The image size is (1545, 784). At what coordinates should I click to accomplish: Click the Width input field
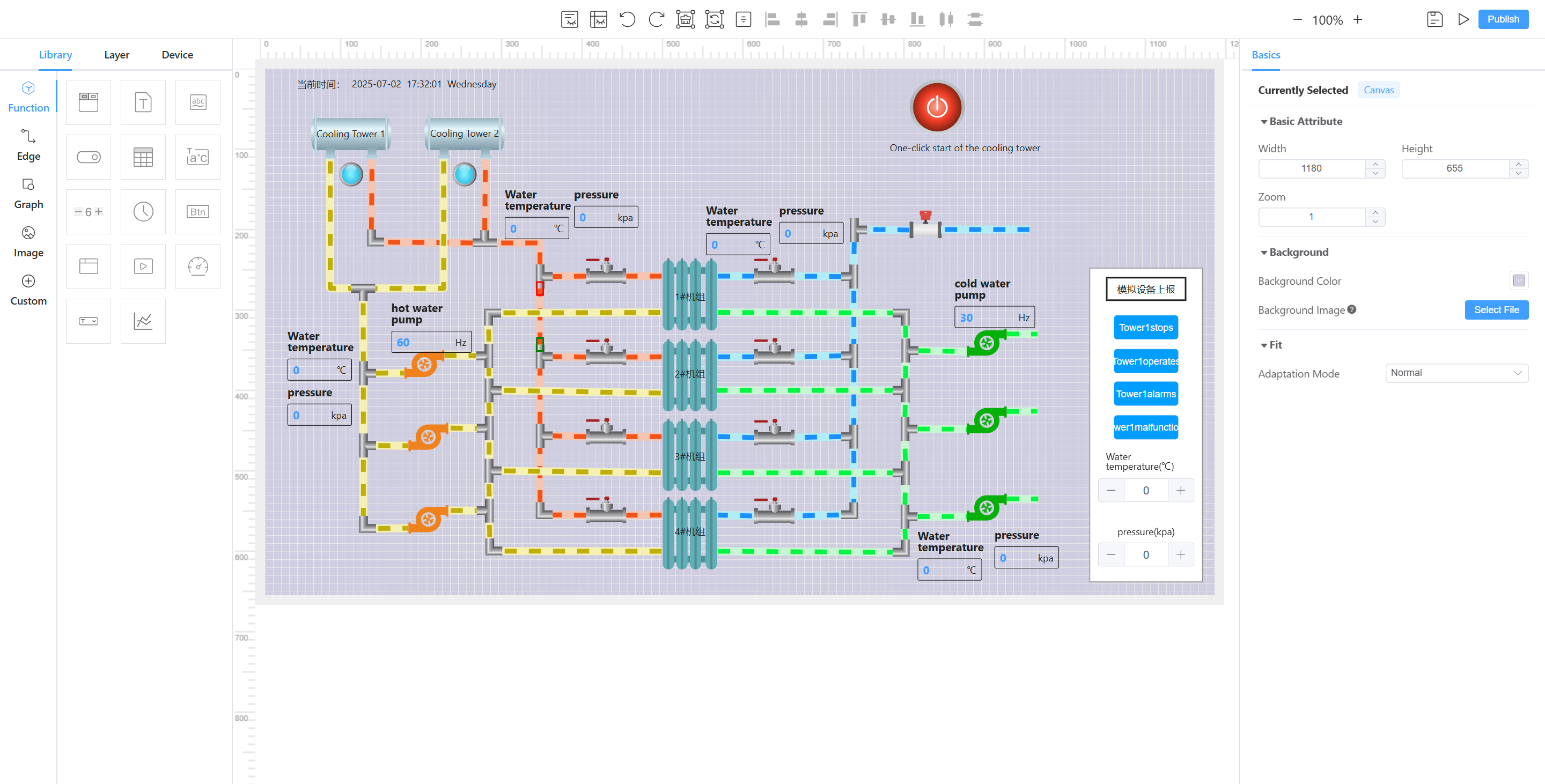(x=1311, y=168)
